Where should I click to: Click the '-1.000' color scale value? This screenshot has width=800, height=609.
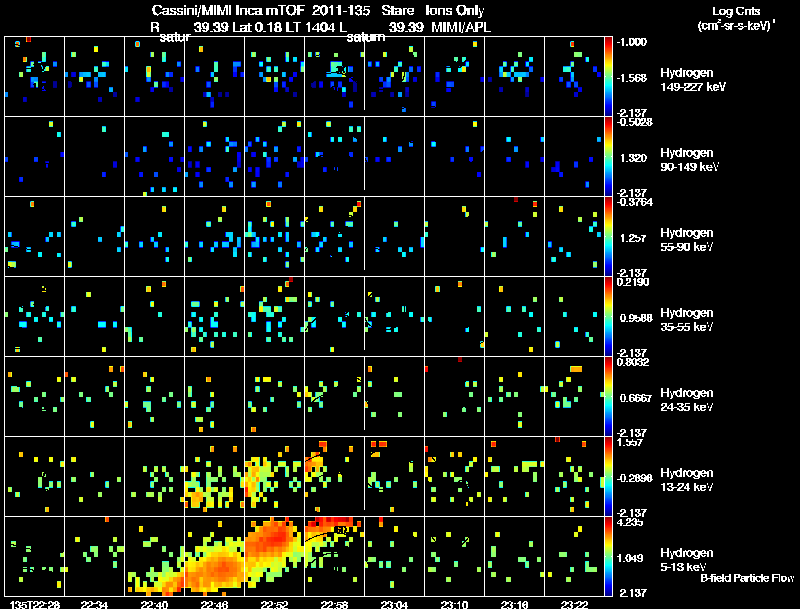[x=632, y=42]
